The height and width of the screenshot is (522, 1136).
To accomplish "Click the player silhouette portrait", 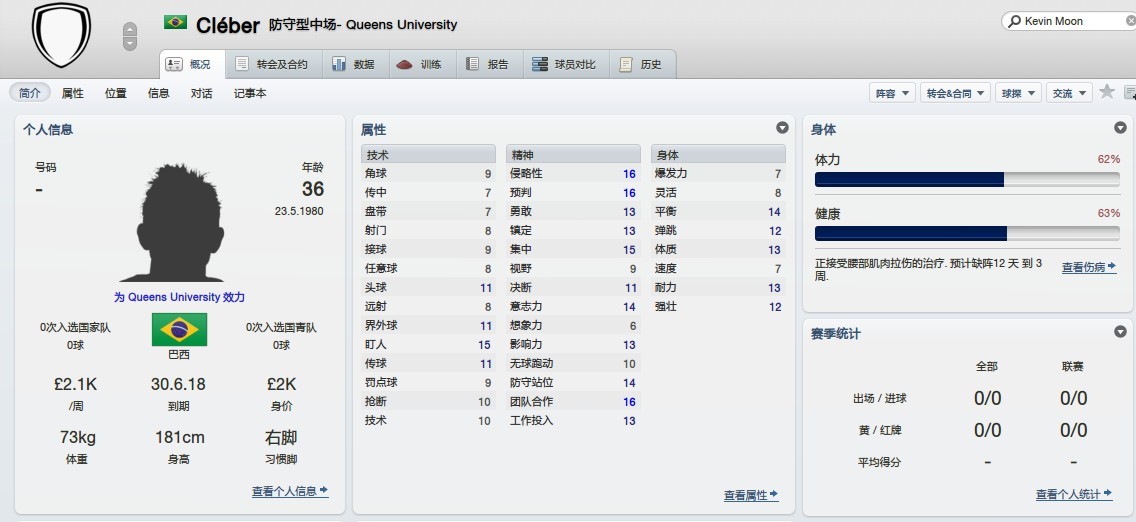I will click(x=180, y=223).
